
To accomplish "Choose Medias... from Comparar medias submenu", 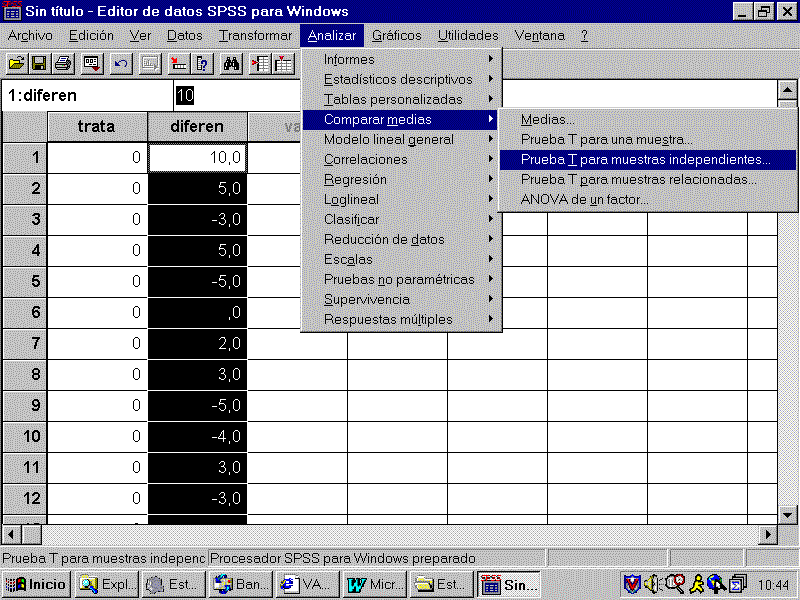I will [648, 119].
